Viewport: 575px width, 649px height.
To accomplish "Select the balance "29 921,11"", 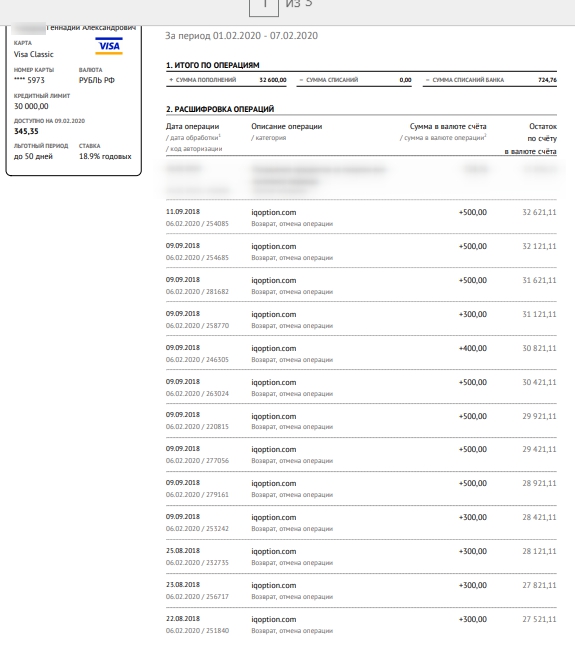I will pyautogui.click(x=539, y=416).
